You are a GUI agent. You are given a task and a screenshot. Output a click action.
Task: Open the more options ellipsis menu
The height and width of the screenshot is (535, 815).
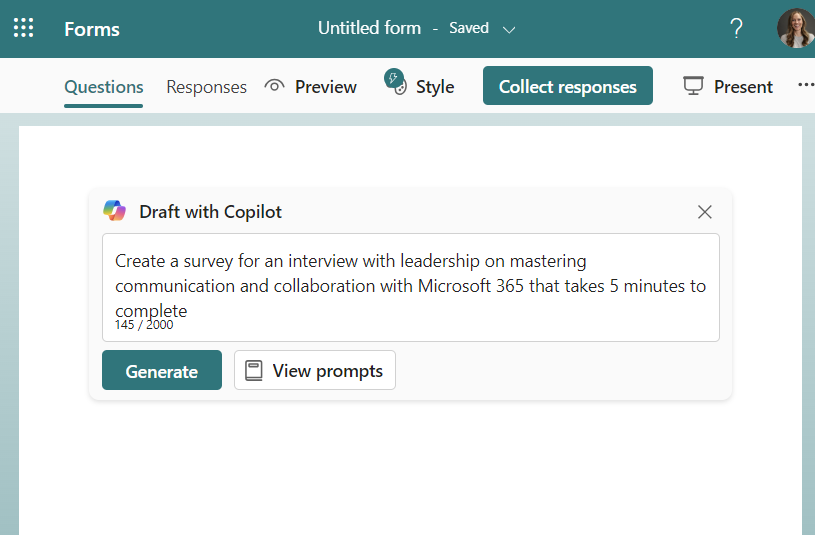[x=806, y=85]
